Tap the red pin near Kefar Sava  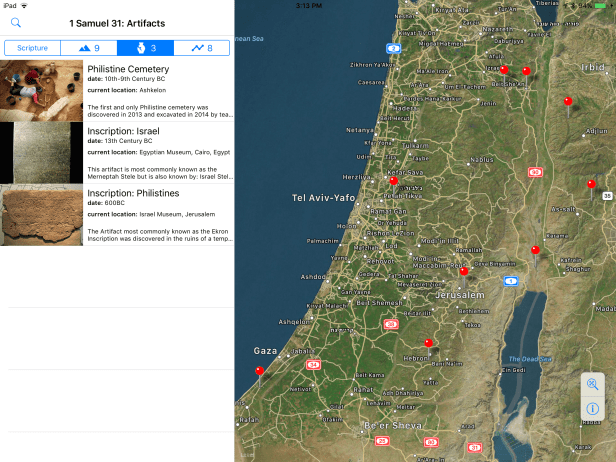394,181
